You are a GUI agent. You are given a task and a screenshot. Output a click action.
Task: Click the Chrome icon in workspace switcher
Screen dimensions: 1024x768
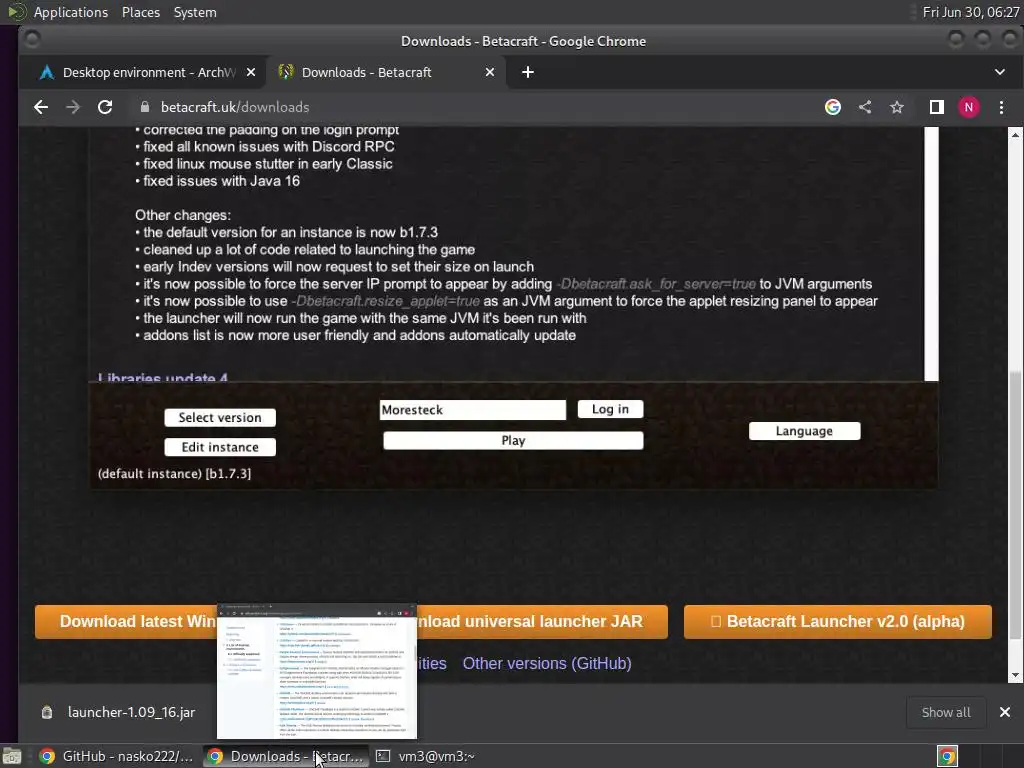947,756
